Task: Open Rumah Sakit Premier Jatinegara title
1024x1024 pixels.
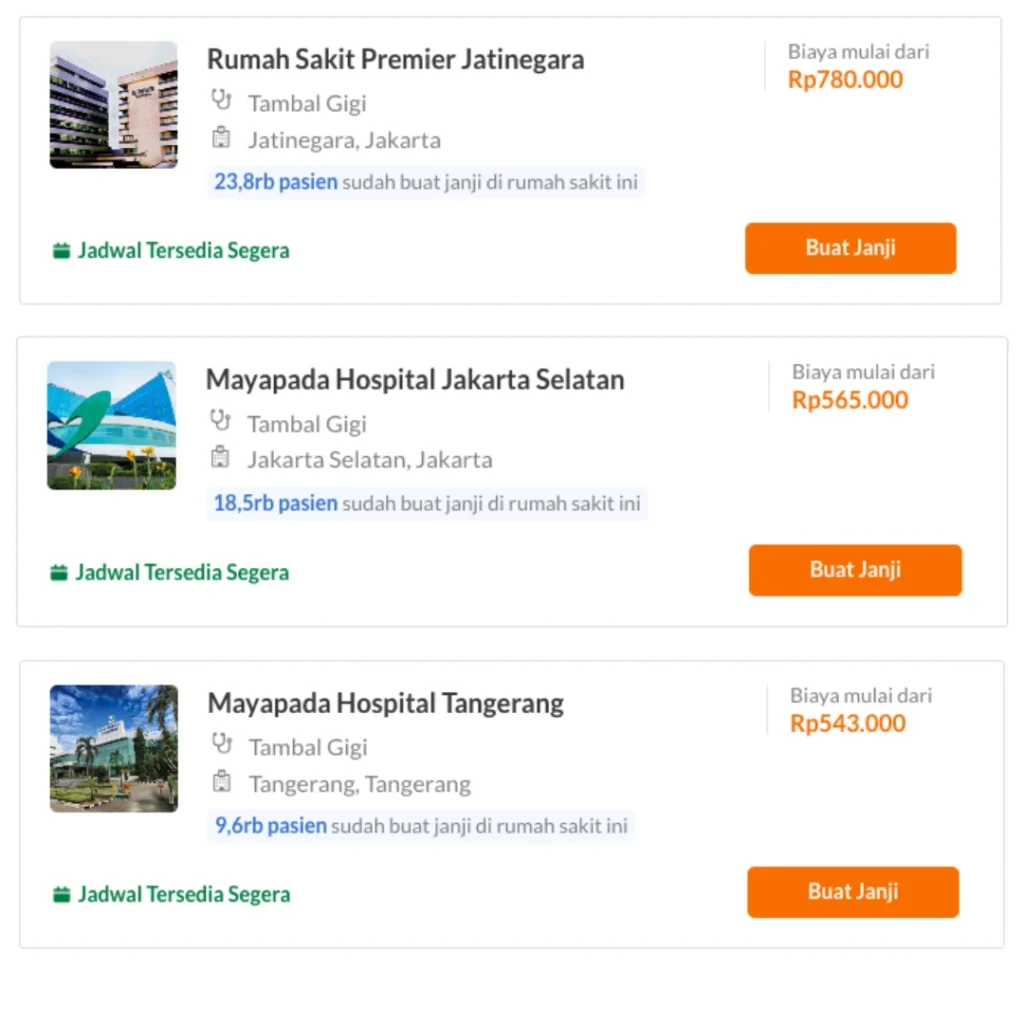Action: (395, 60)
